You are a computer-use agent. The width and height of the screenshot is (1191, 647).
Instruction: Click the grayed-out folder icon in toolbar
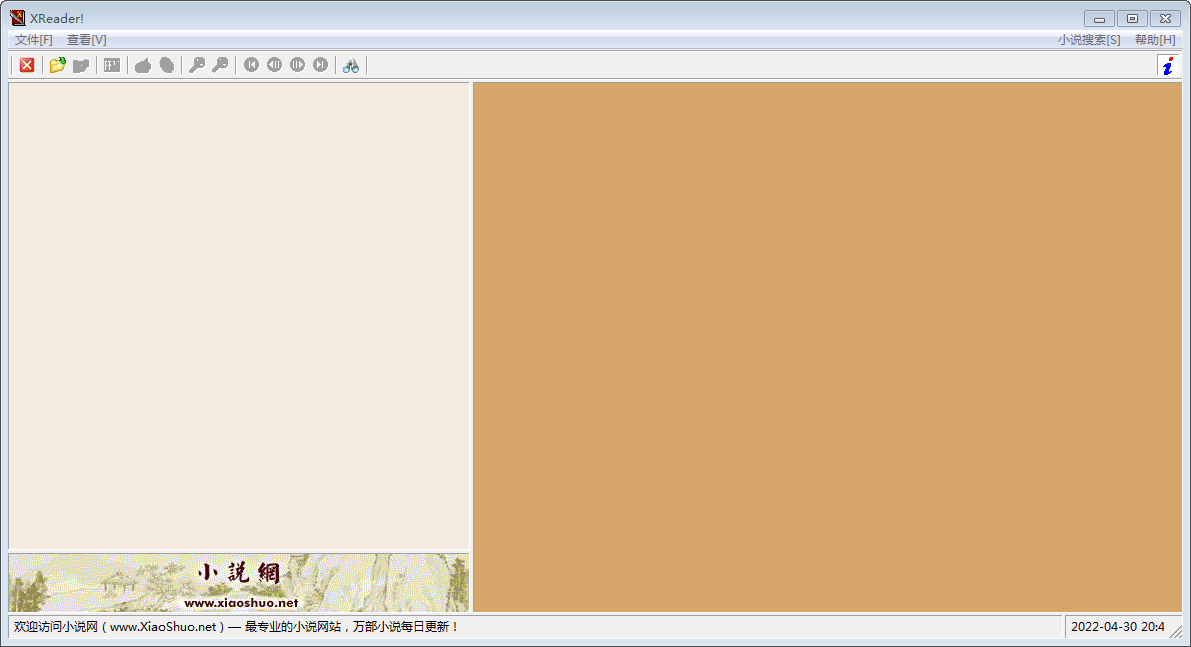click(x=81, y=65)
